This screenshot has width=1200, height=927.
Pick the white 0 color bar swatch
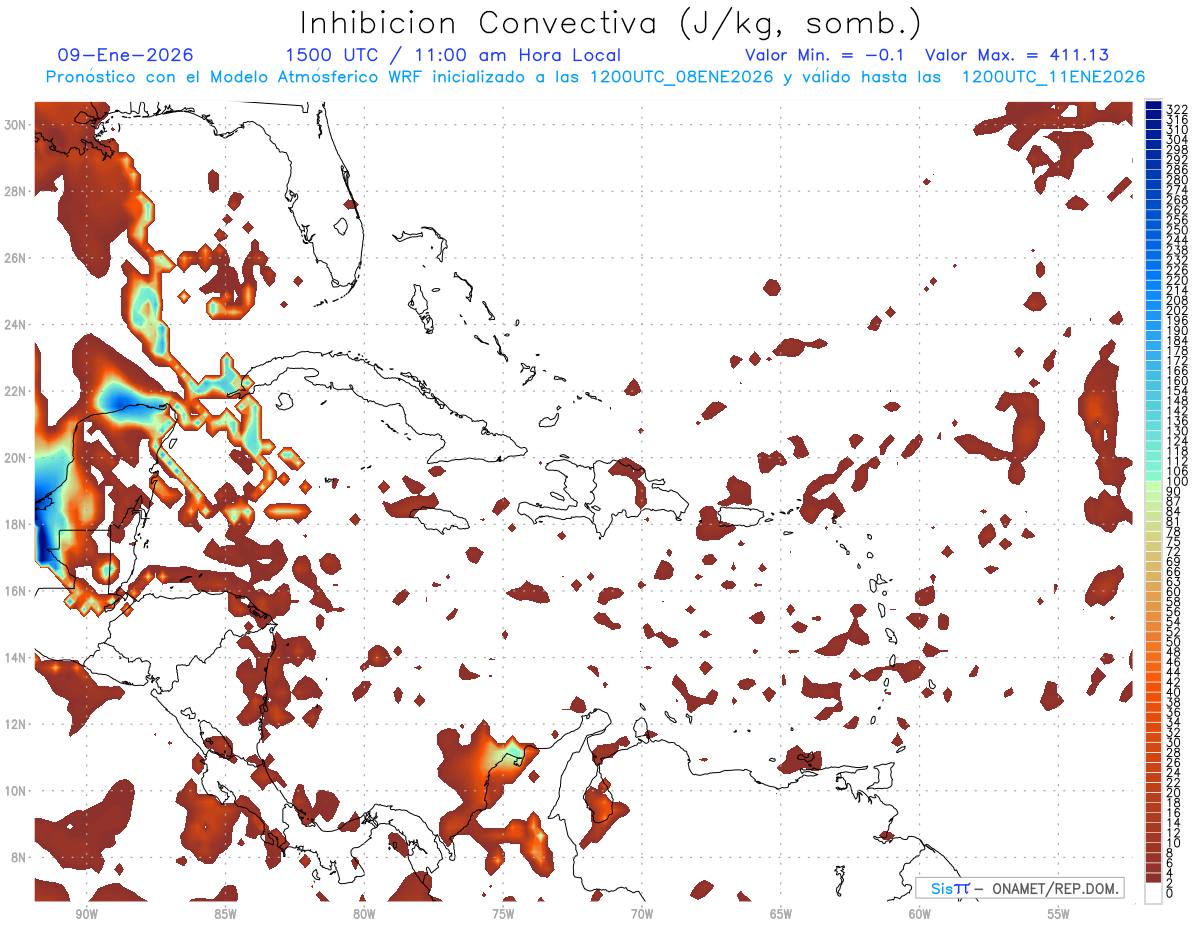(1154, 894)
